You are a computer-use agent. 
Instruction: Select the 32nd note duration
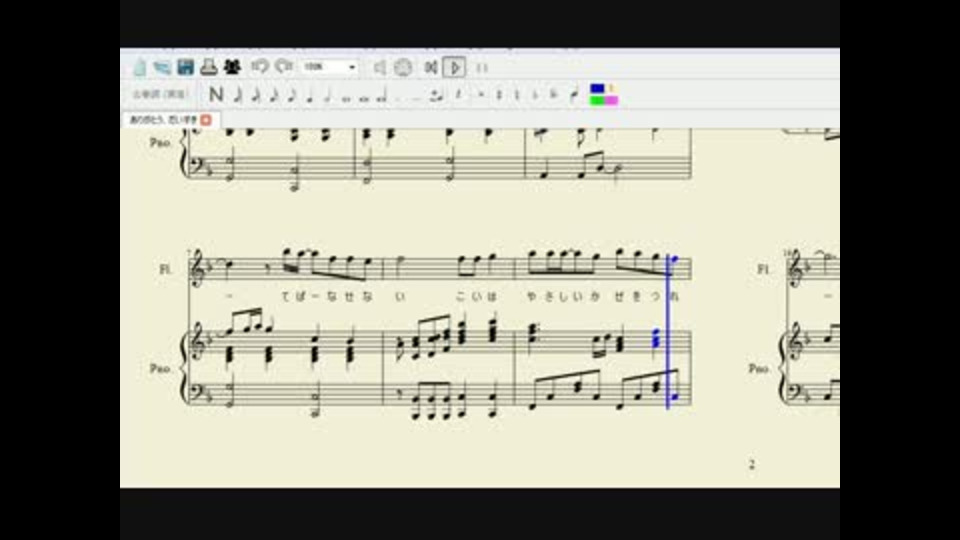(x=256, y=94)
